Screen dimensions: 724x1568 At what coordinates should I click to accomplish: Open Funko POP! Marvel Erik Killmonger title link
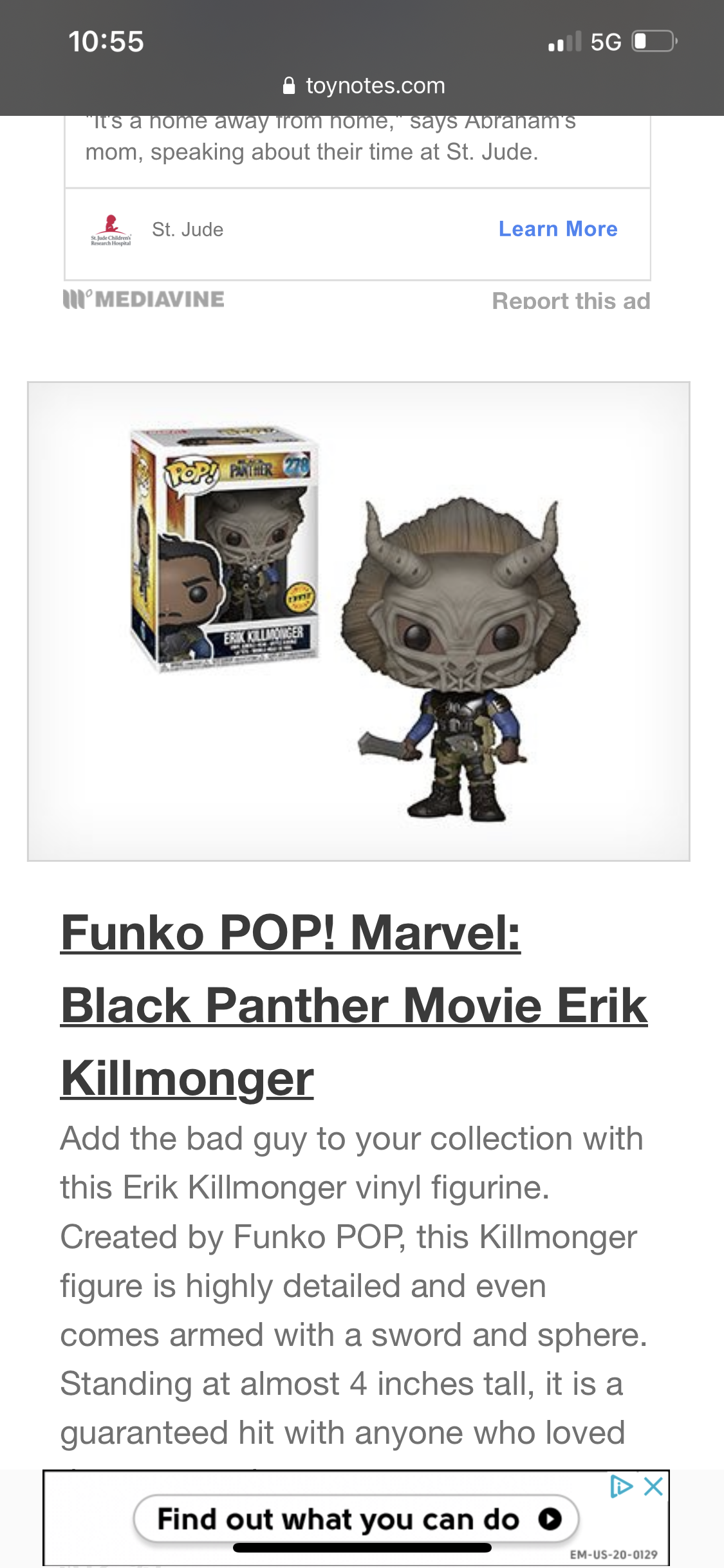click(354, 1005)
